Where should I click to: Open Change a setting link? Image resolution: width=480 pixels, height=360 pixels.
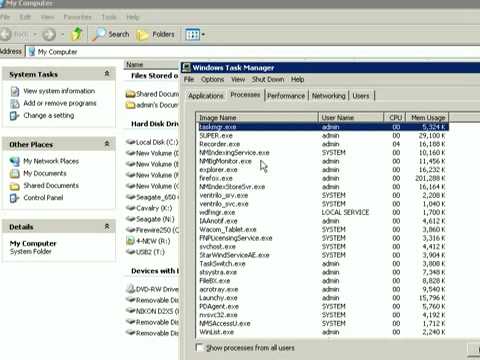point(49,116)
